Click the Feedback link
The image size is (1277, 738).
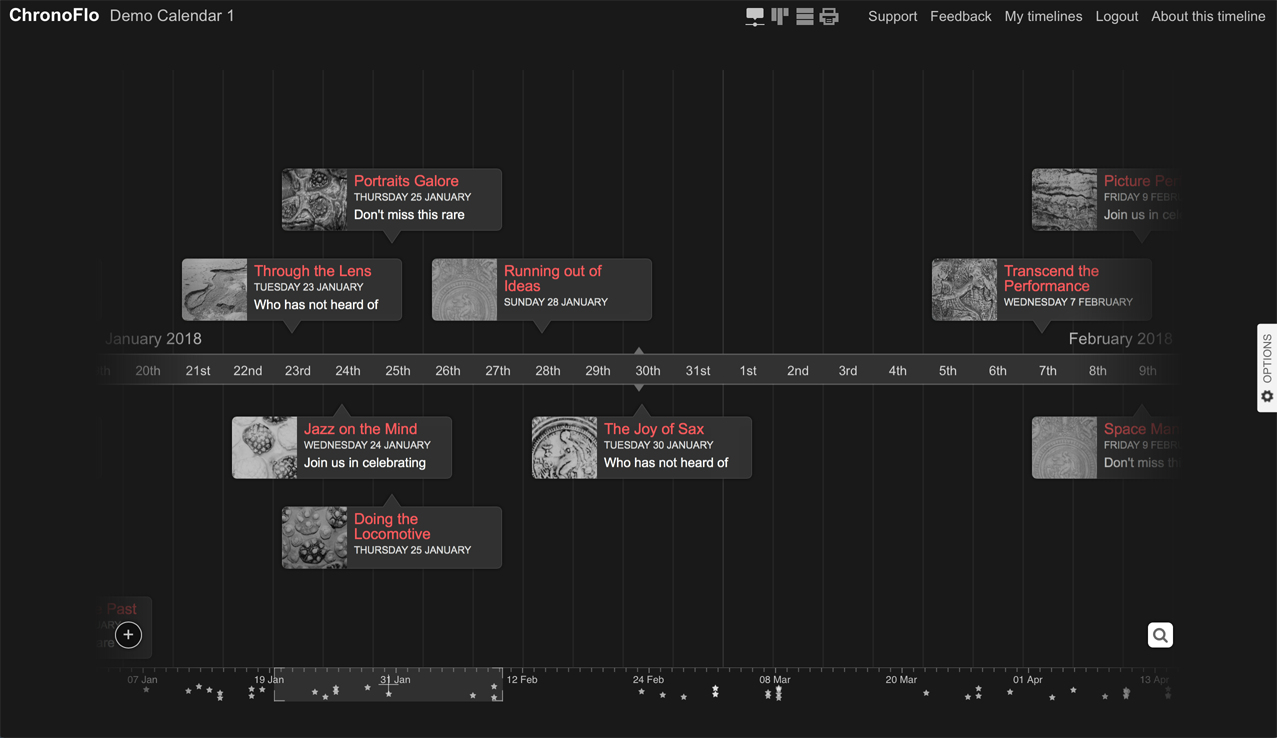(960, 16)
